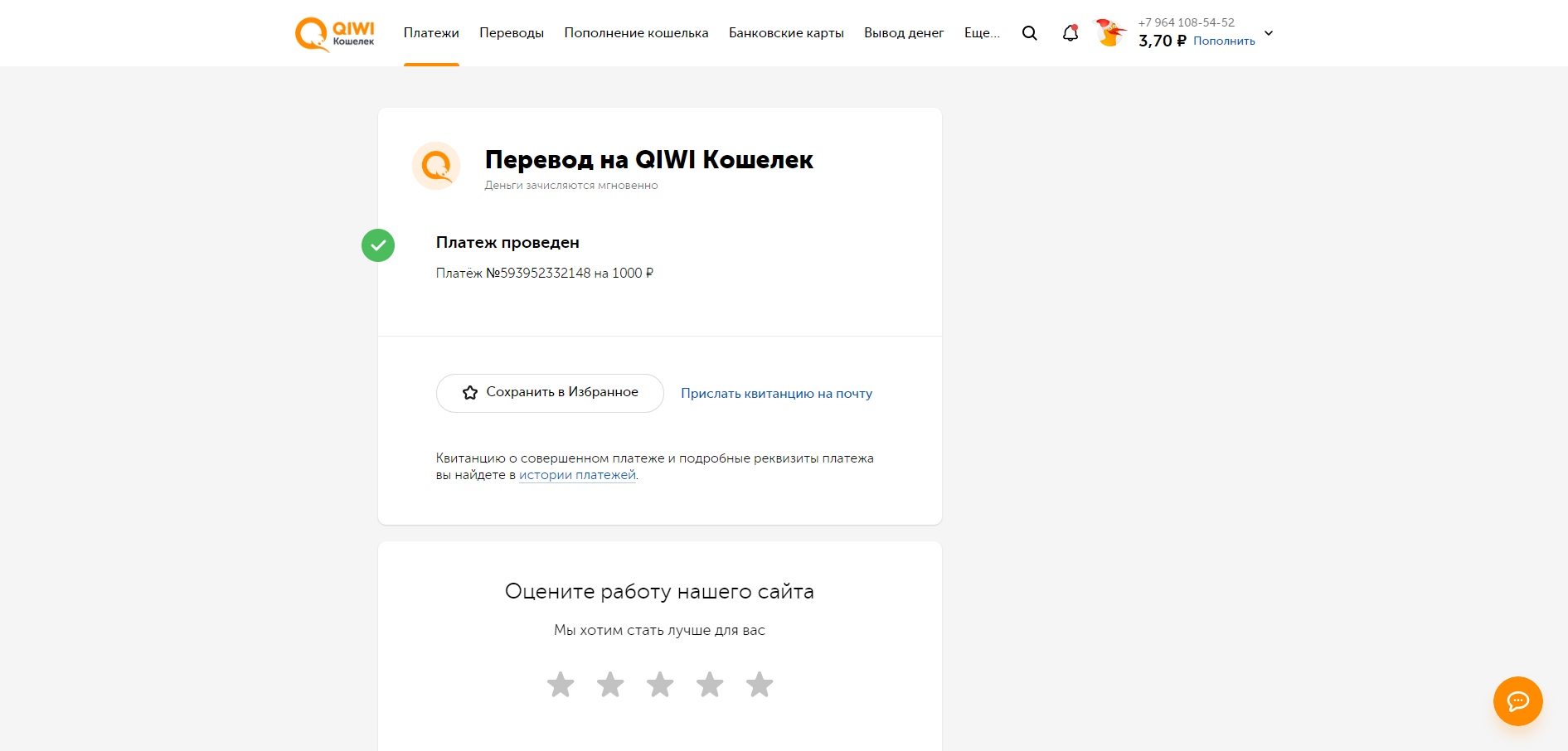
Task: Expand the account dropdown chevron
Action: [x=1268, y=33]
